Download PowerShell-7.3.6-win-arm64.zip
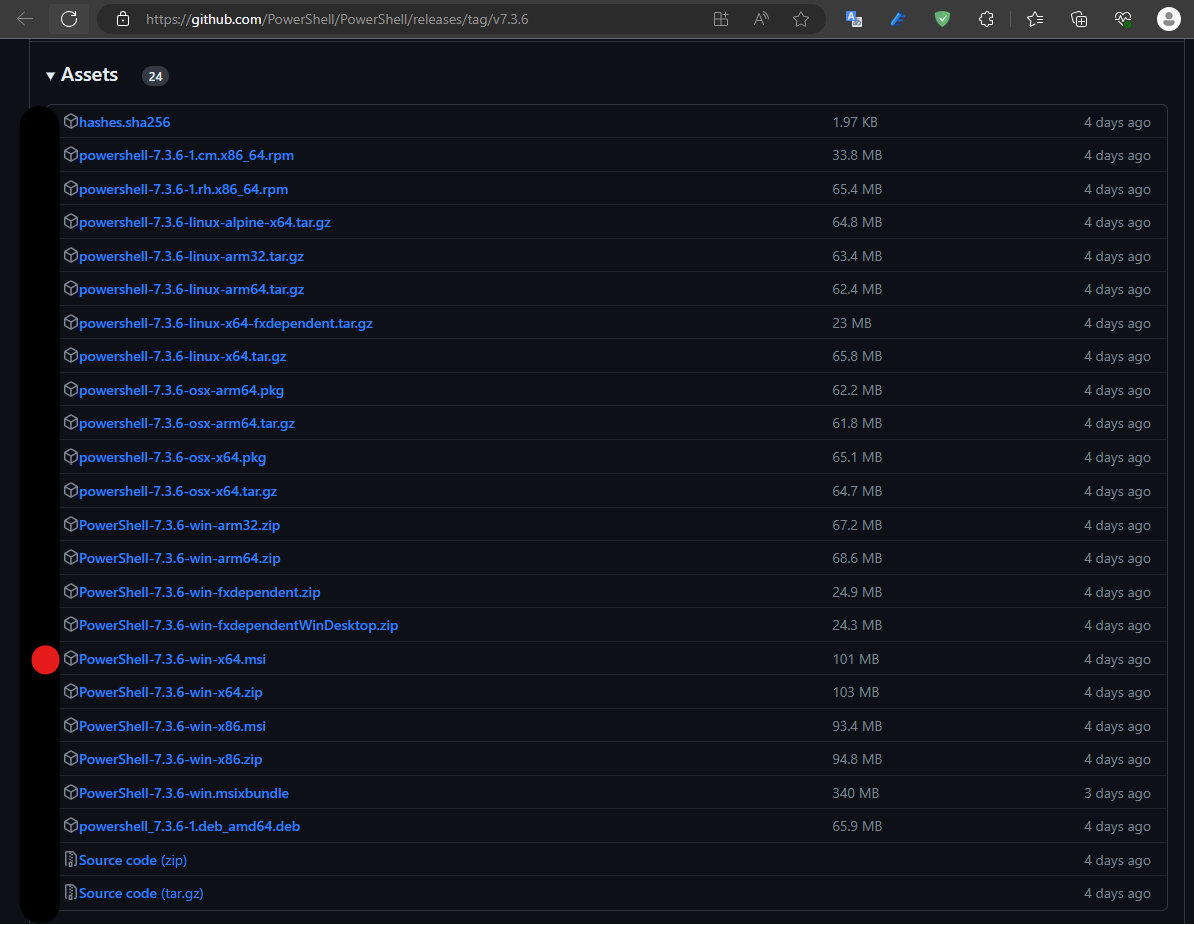Viewport: 1194px width, 925px height. pyautogui.click(x=179, y=559)
